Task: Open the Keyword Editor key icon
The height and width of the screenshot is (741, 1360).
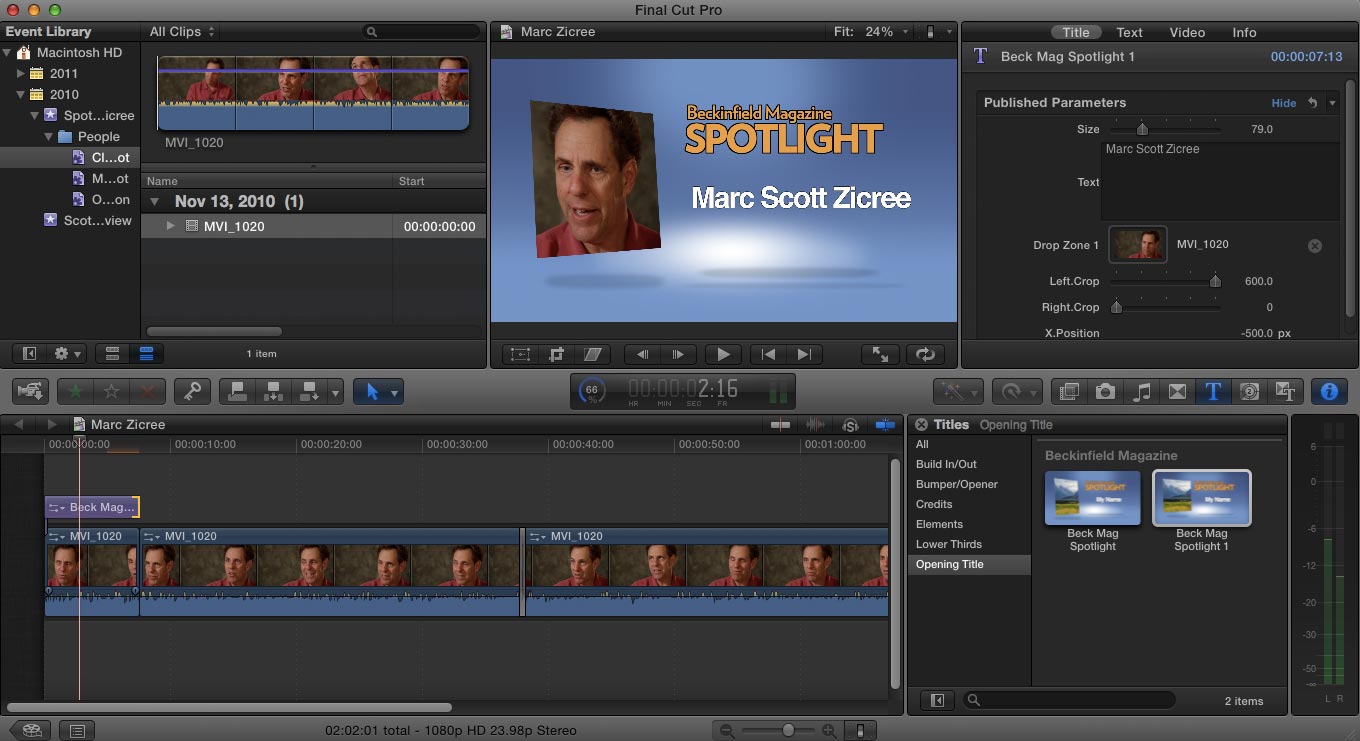Action: click(x=192, y=391)
